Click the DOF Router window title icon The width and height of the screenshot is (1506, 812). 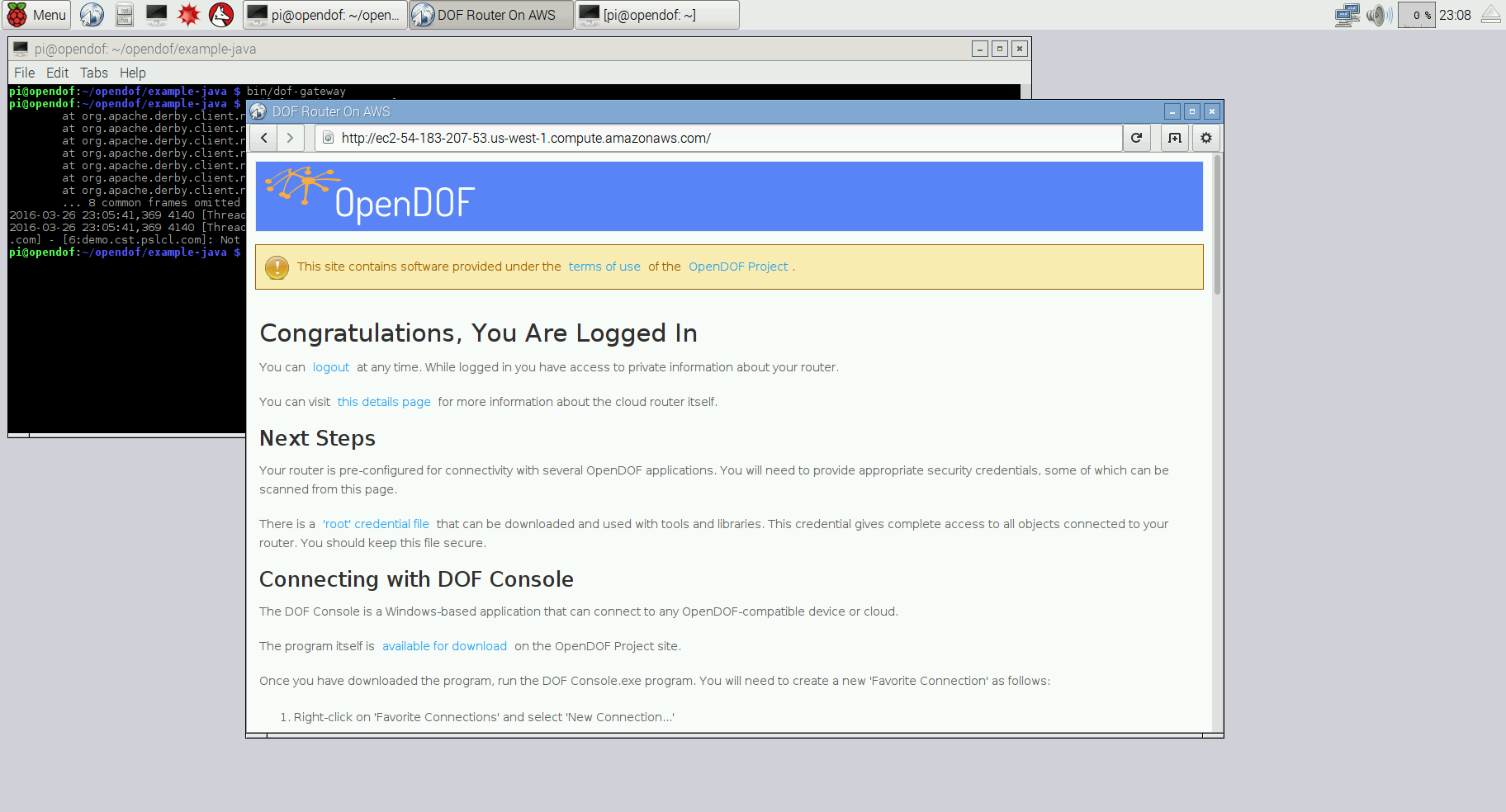point(258,111)
